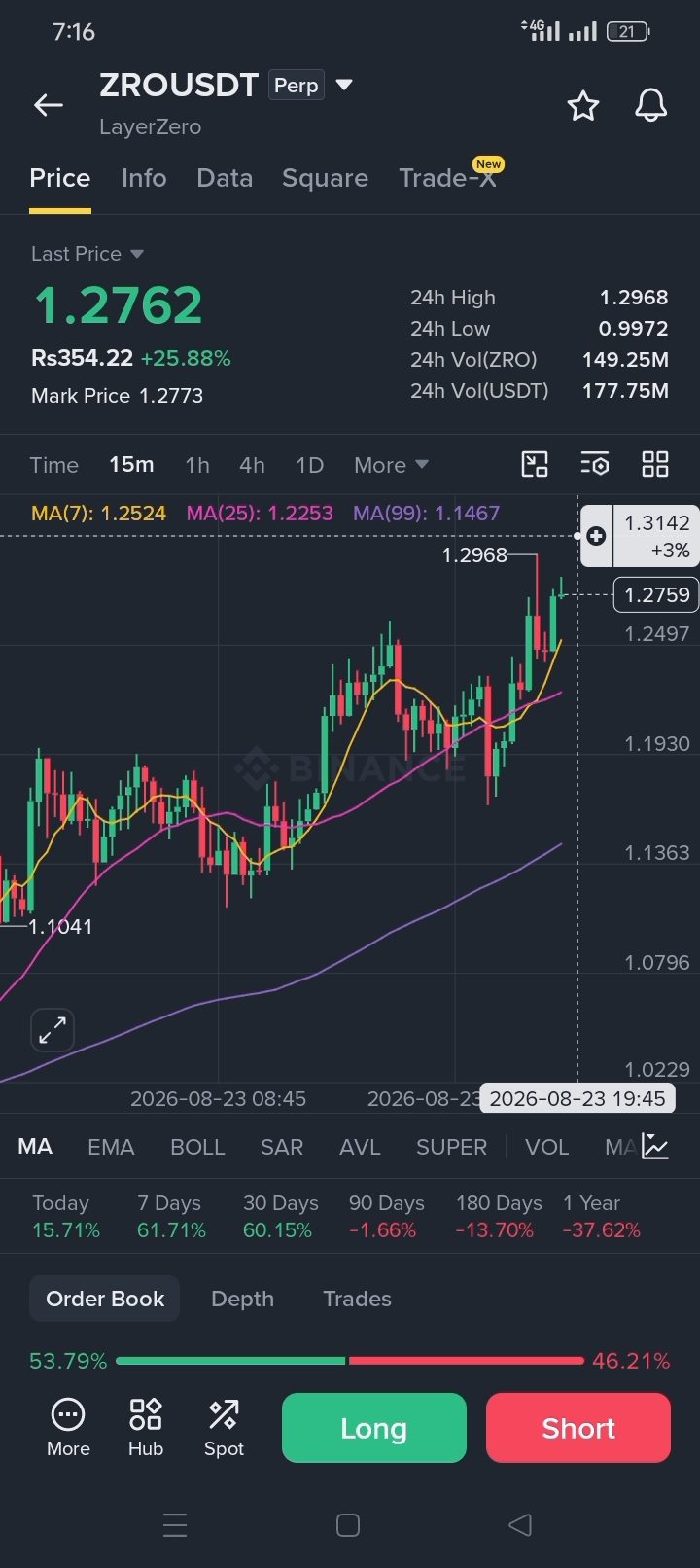Toggle the VOL indicator
700x1568 pixels.
pos(546,1147)
